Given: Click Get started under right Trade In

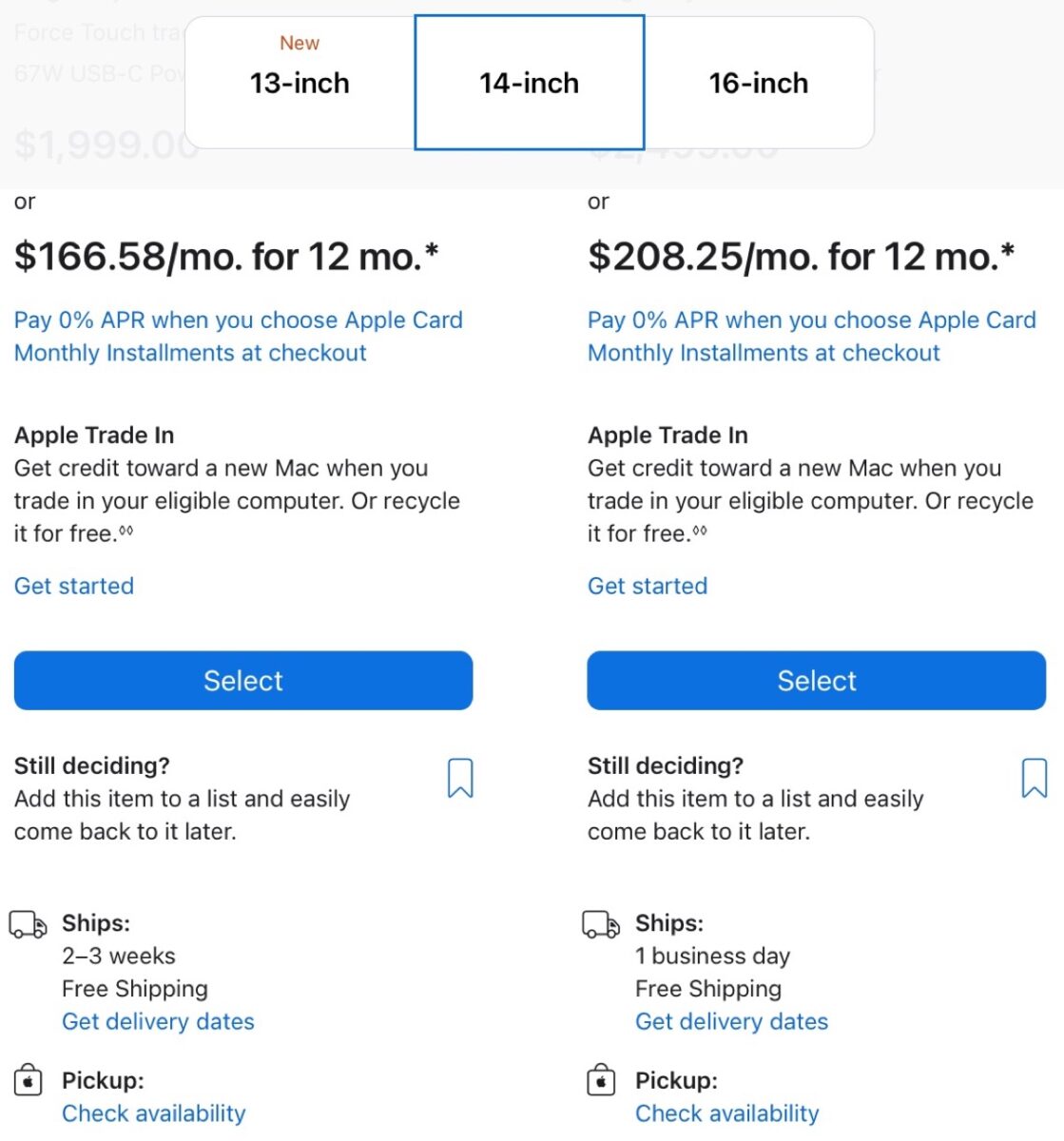Looking at the screenshot, I should (x=648, y=586).
